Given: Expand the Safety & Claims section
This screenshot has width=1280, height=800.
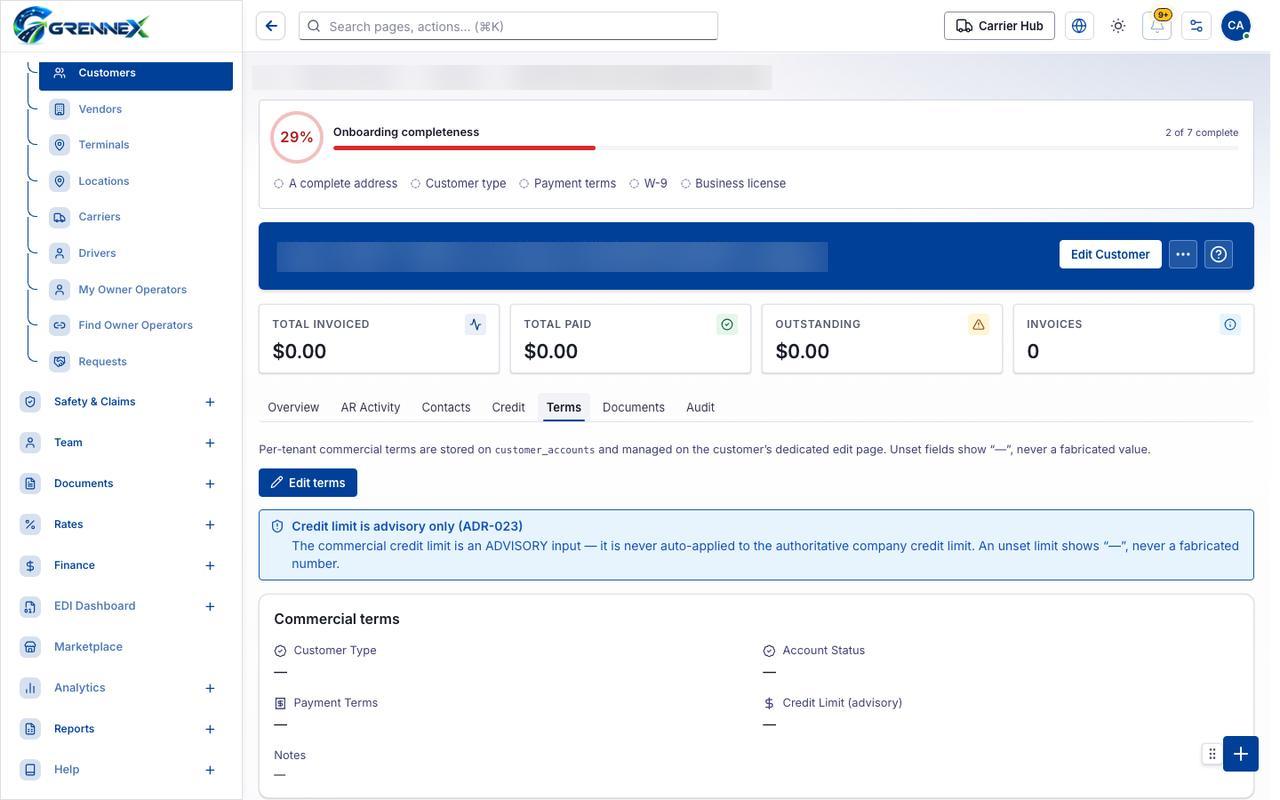Looking at the screenshot, I should (210, 402).
